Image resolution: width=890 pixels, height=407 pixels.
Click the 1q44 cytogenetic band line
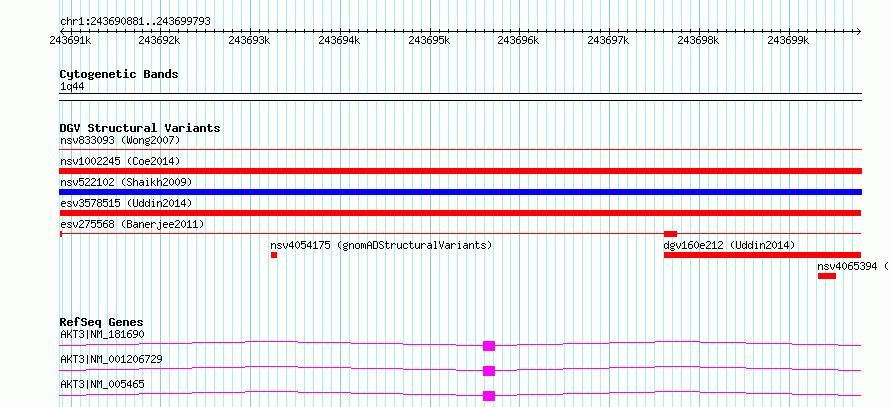tap(461, 97)
